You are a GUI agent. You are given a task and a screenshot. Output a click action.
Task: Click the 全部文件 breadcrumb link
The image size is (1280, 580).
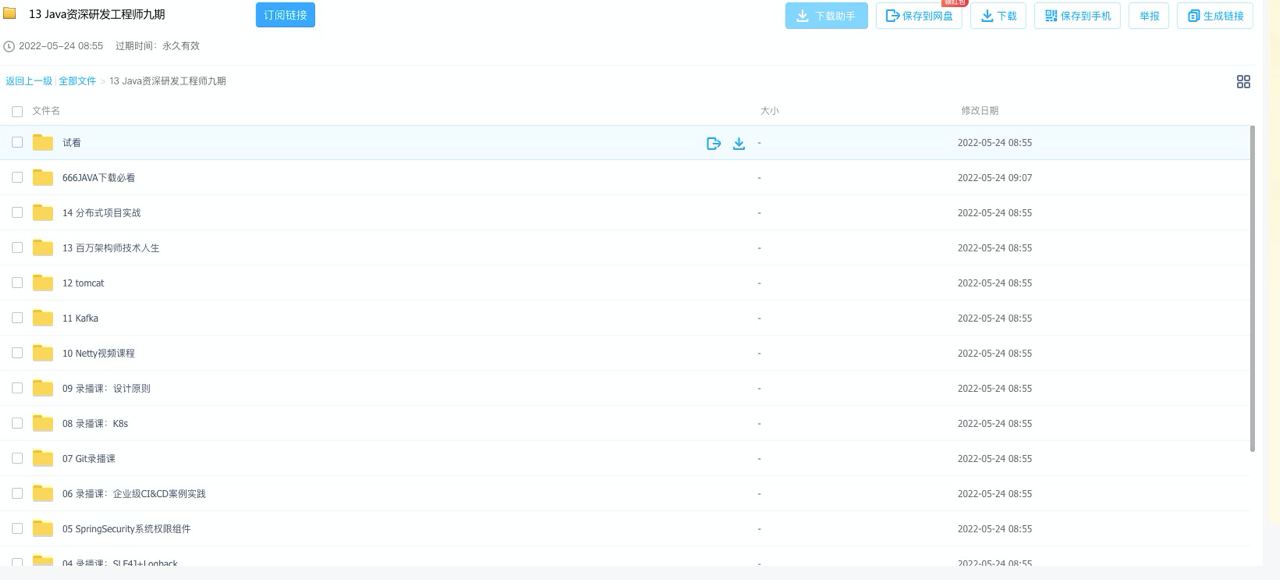coord(77,81)
